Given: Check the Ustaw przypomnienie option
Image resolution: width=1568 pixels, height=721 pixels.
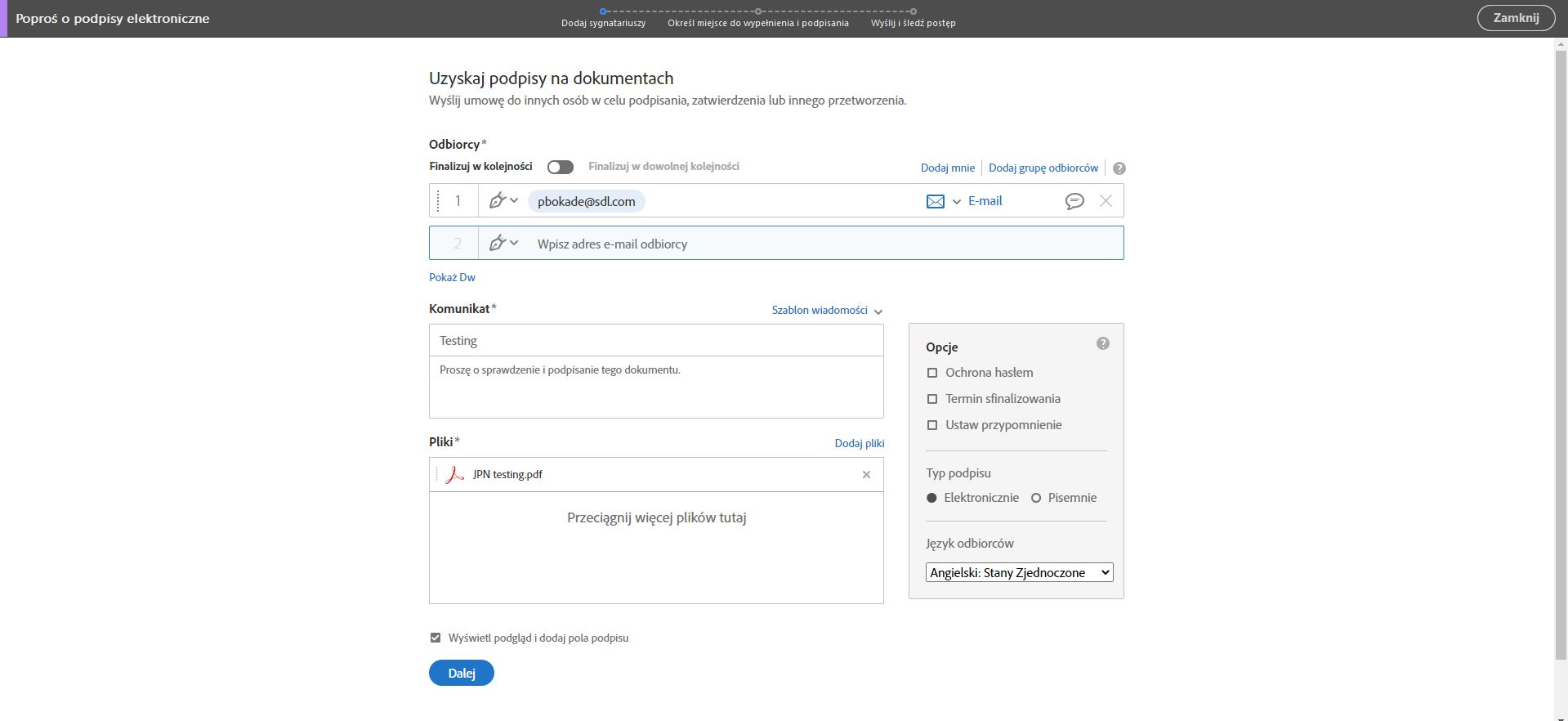Looking at the screenshot, I should pos(932,425).
